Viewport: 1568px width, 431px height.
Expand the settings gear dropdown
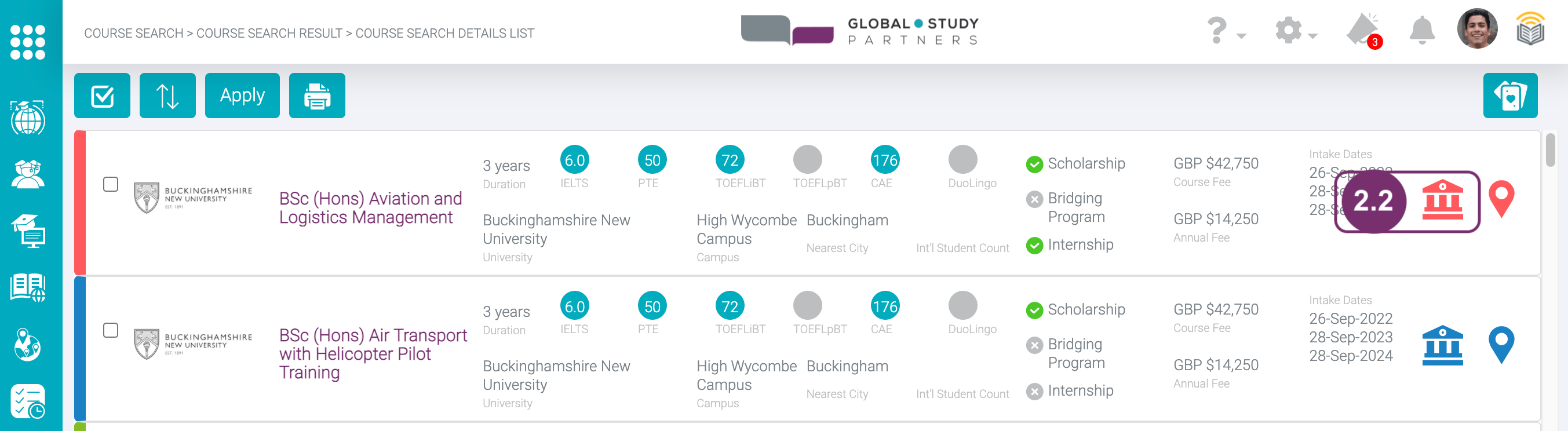(1295, 31)
